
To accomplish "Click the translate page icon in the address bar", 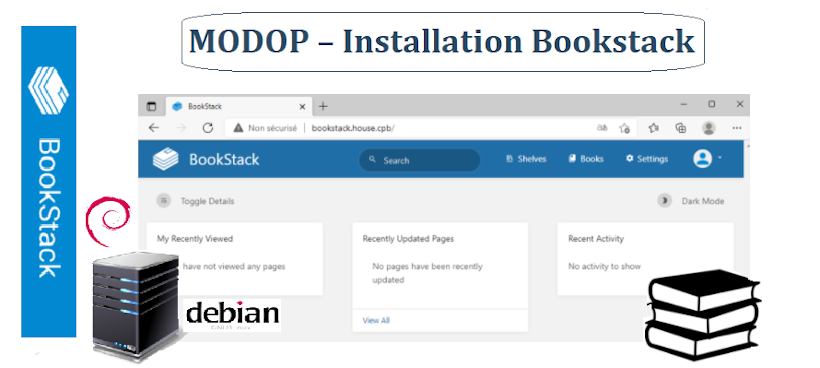I will coord(602,128).
